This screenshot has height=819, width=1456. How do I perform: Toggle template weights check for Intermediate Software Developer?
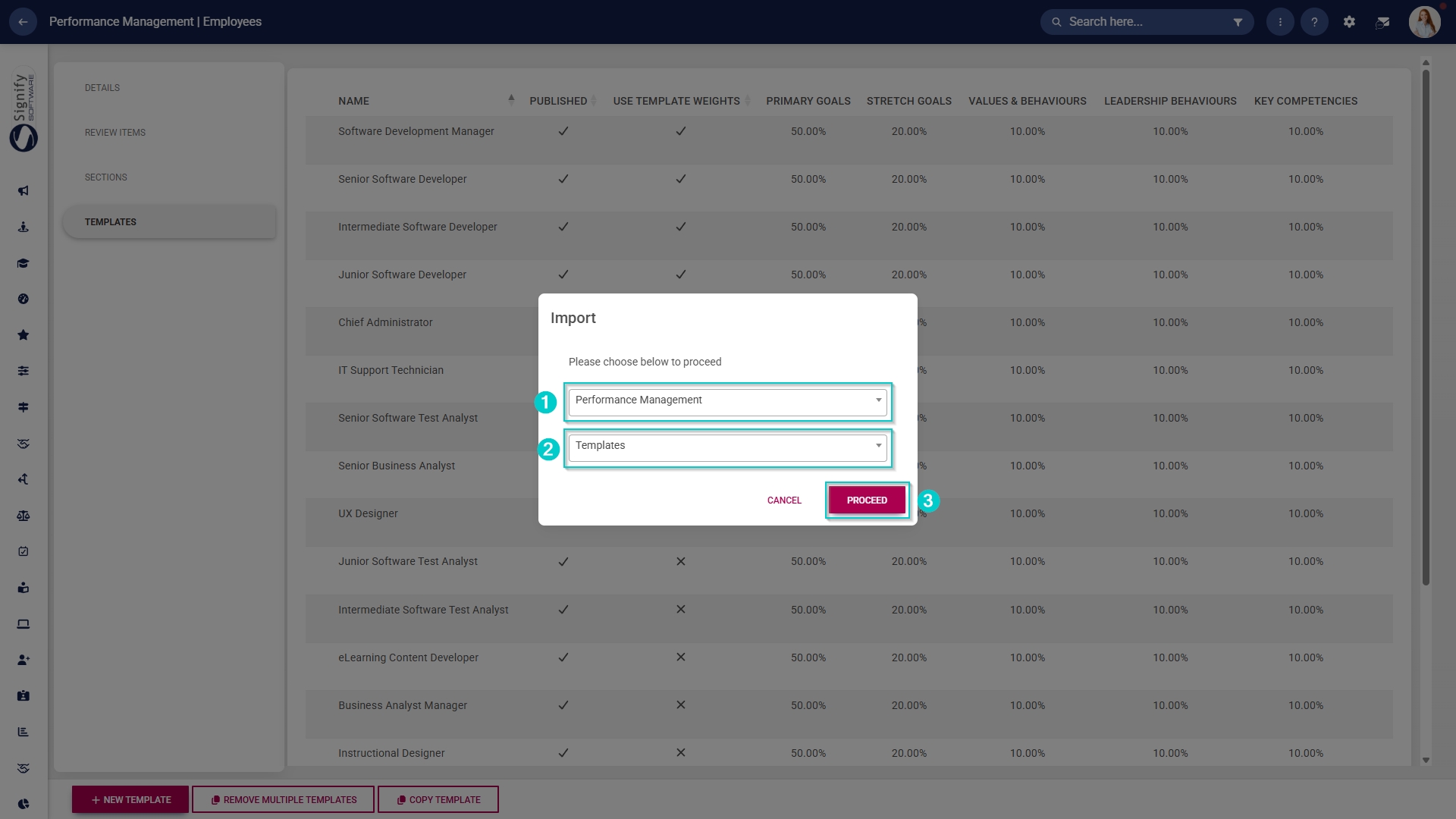[x=681, y=227]
